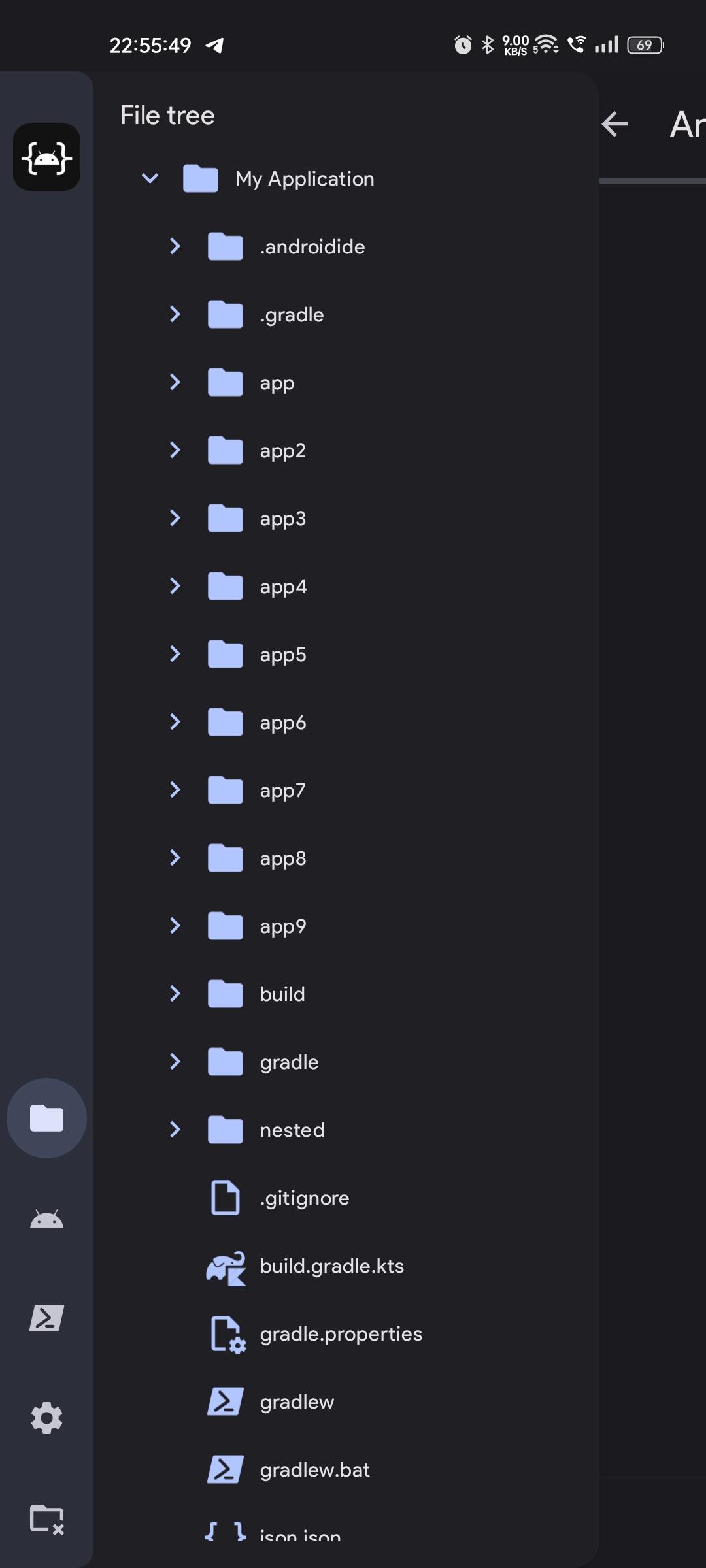Image resolution: width=706 pixels, height=1568 pixels.
Task: Open the terminal icon in sidebar
Action: pos(46,1318)
